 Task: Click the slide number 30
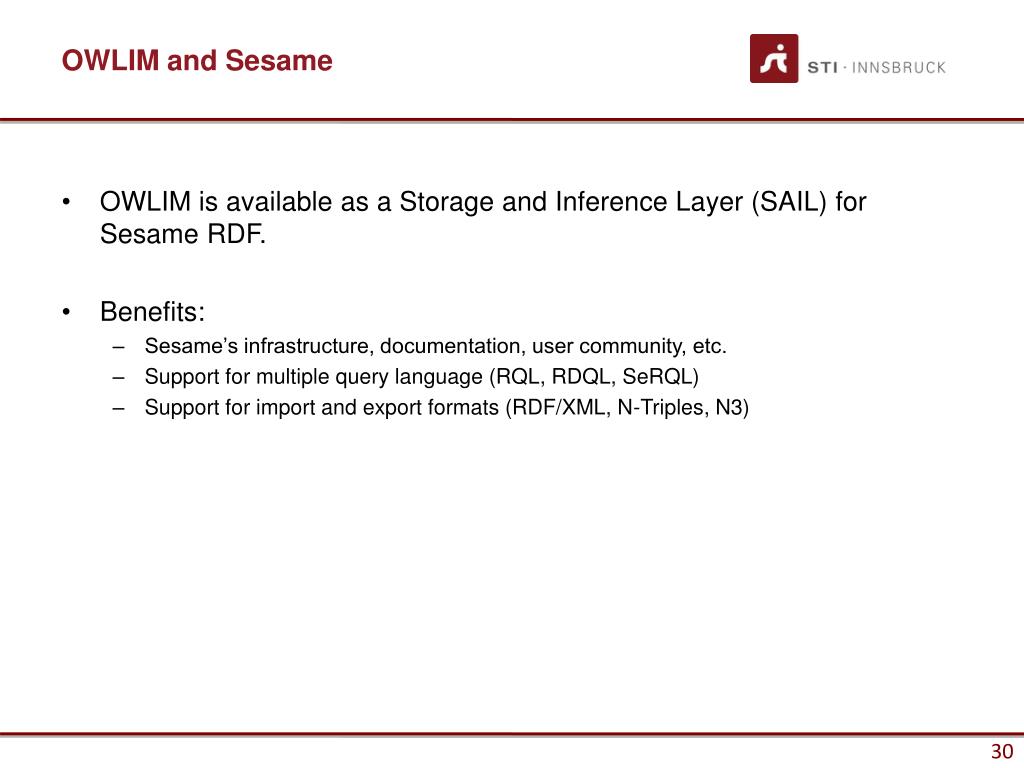click(1002, 752)
